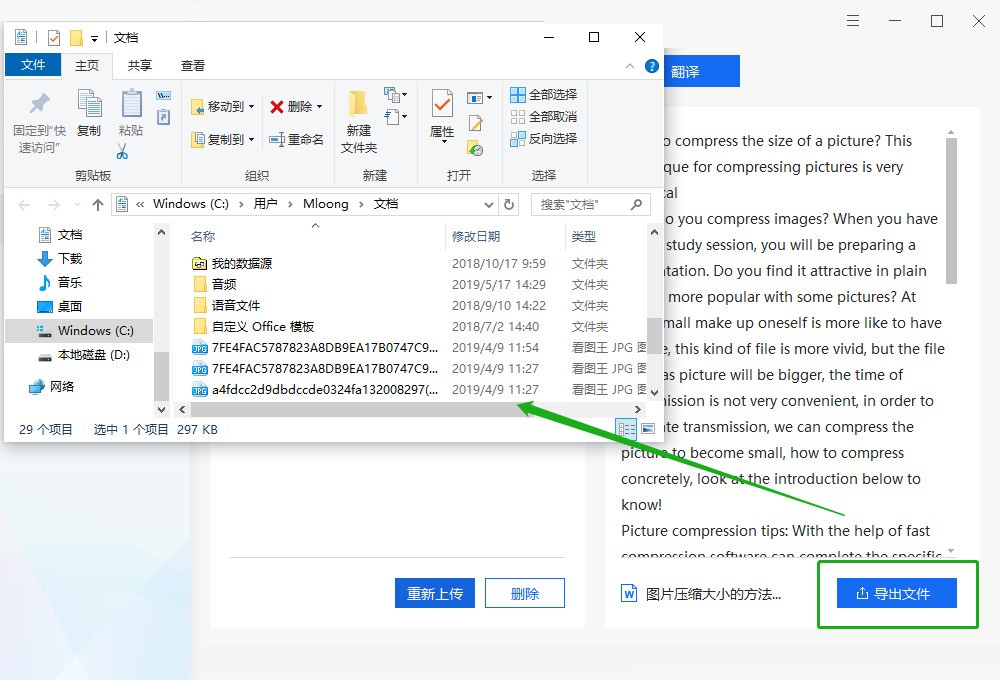Image resolution: width=1000 pixels, height=680 pixels.
Task: Switch to the View (查看) ribbon tab
Action: coord(193,65)
